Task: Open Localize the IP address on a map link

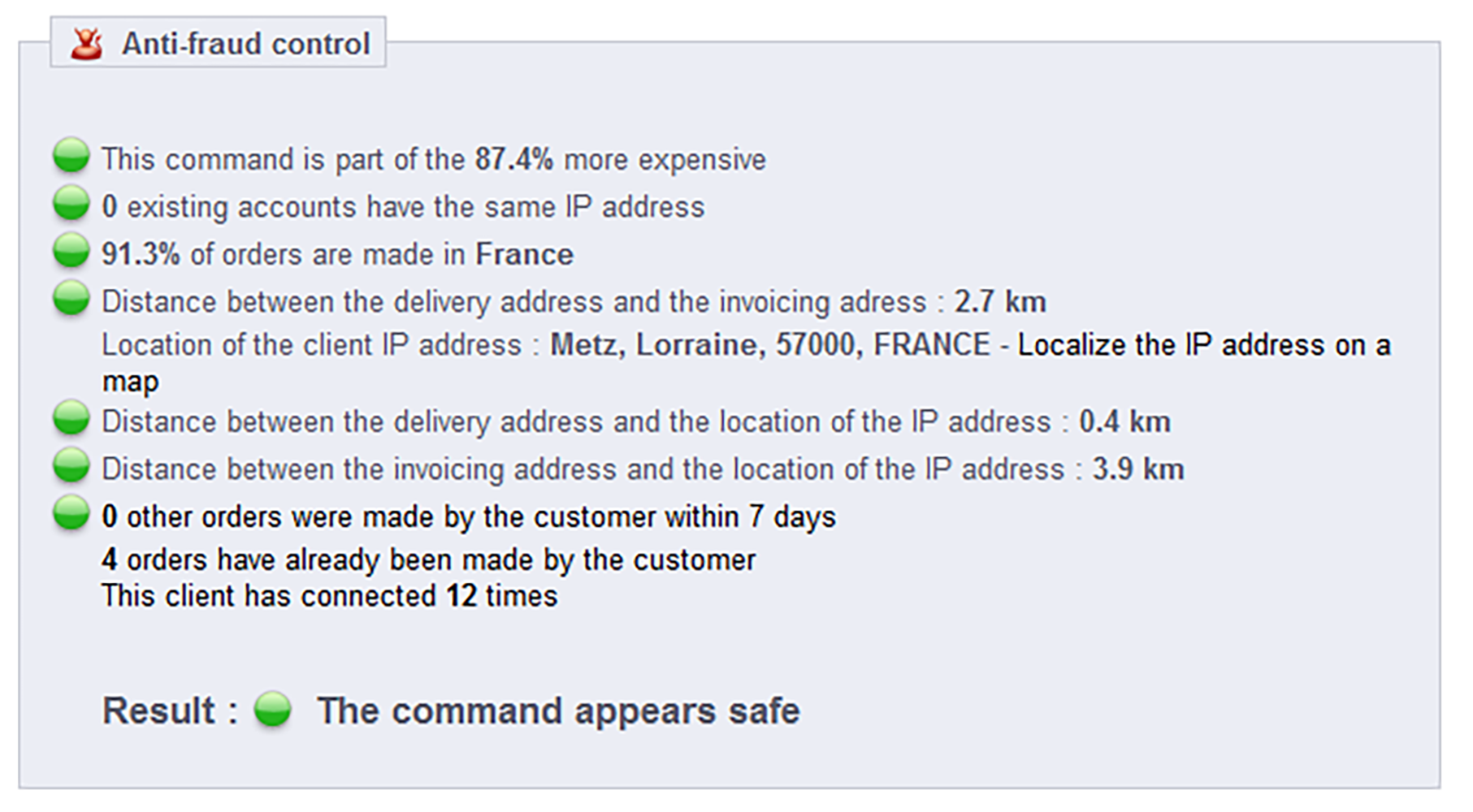Action: point(746,363)
